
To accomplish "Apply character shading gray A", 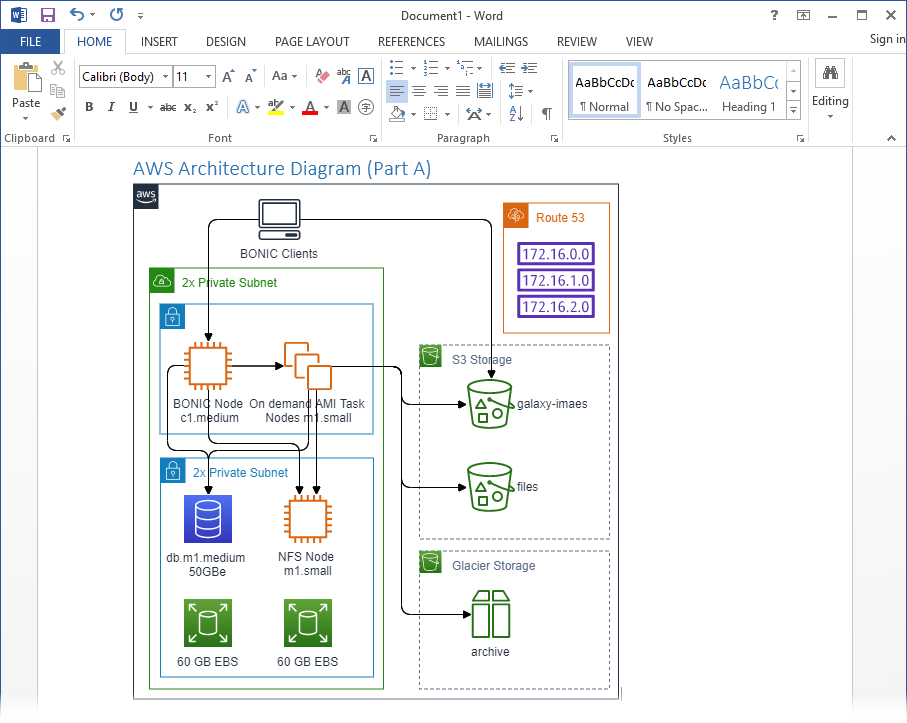I will coord(344,107).
